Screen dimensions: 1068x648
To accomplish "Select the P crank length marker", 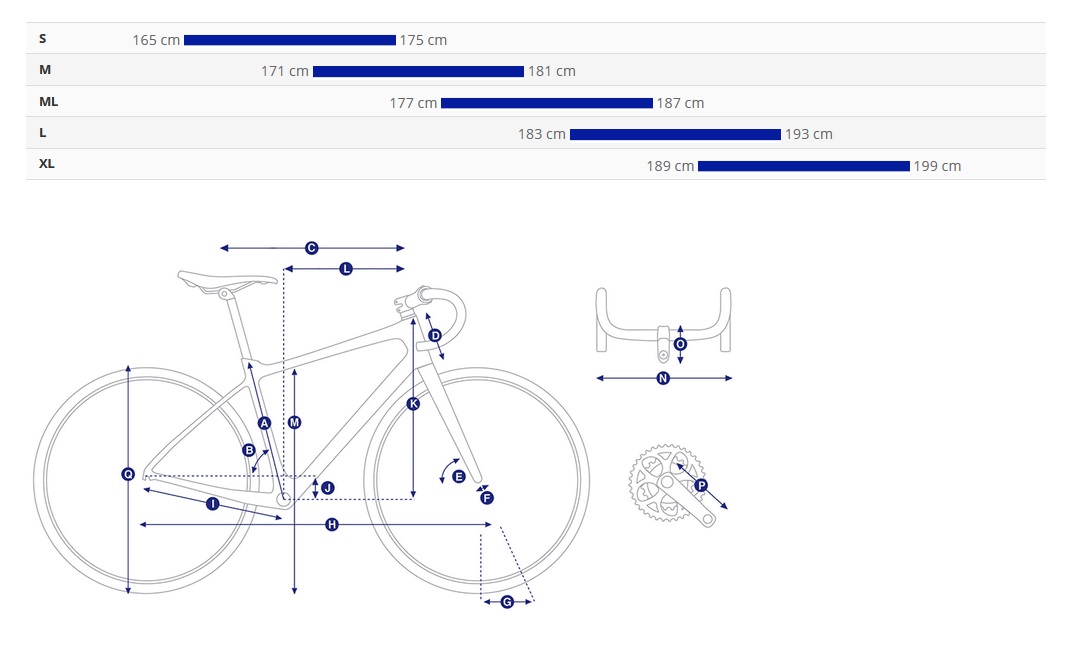I will (701, 485).
